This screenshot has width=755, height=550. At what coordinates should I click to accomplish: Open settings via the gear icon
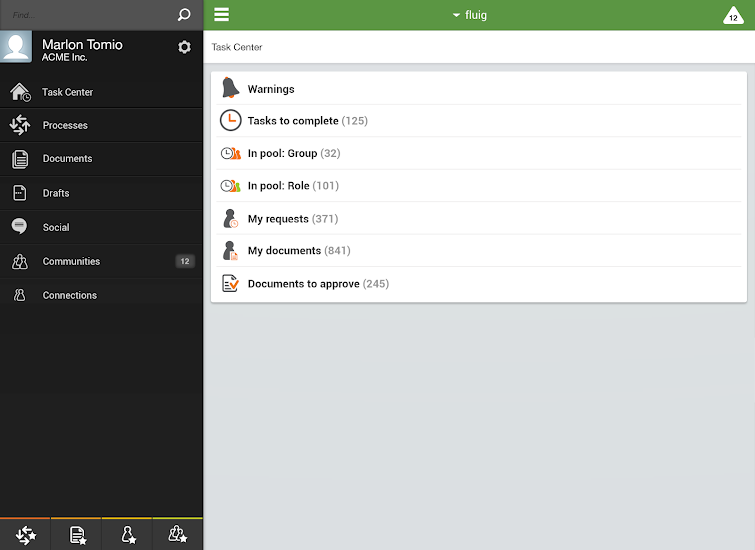tap(184, 47)
